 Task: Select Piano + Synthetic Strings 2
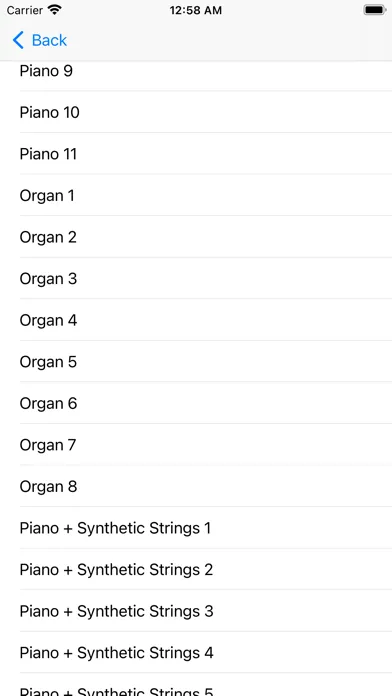pos(196,569)
